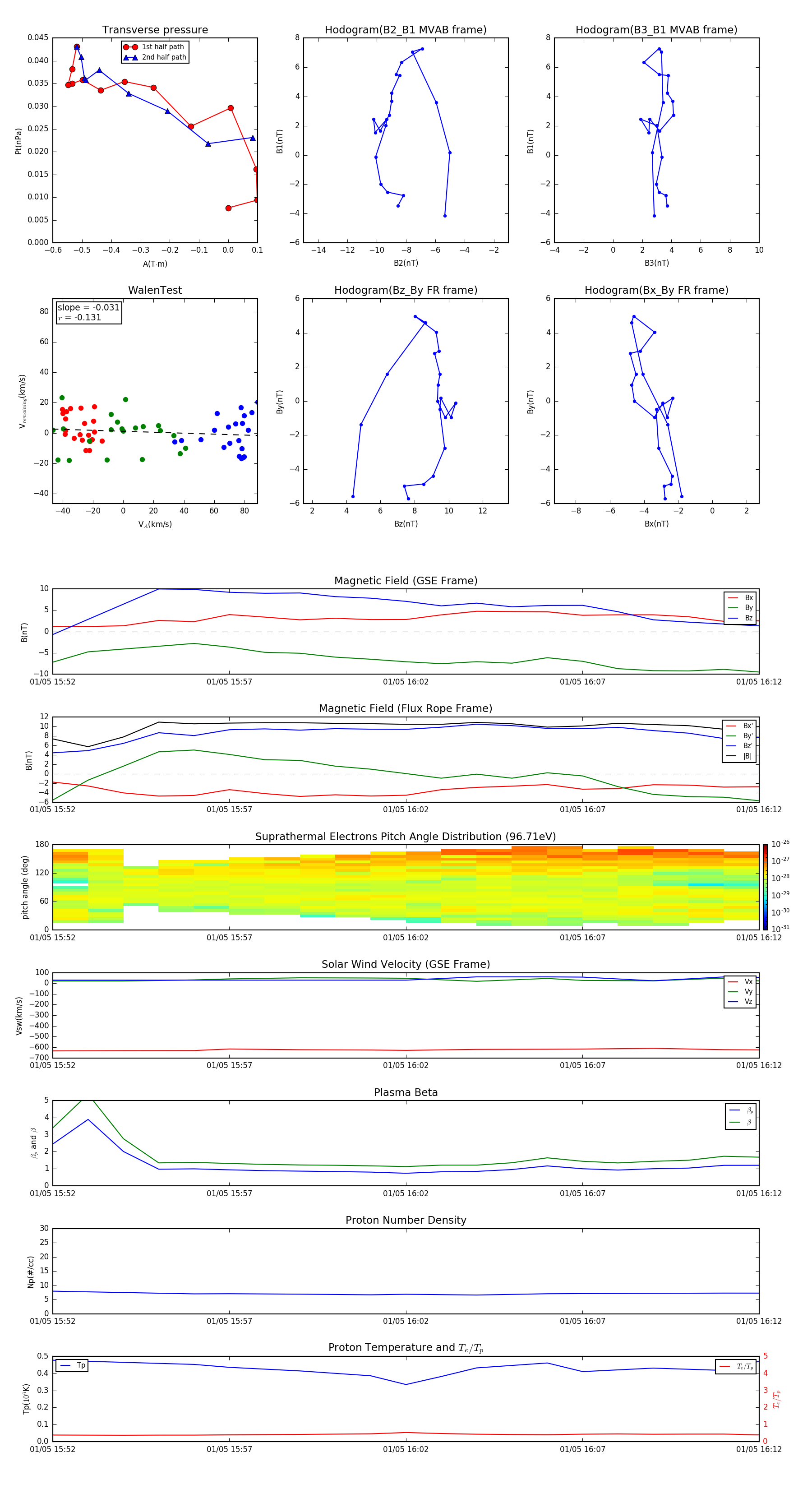Click the 'Tp(10^6K)' y-axis label
The width and height of the screenshot is (812, 1489).
[26, 1399]
